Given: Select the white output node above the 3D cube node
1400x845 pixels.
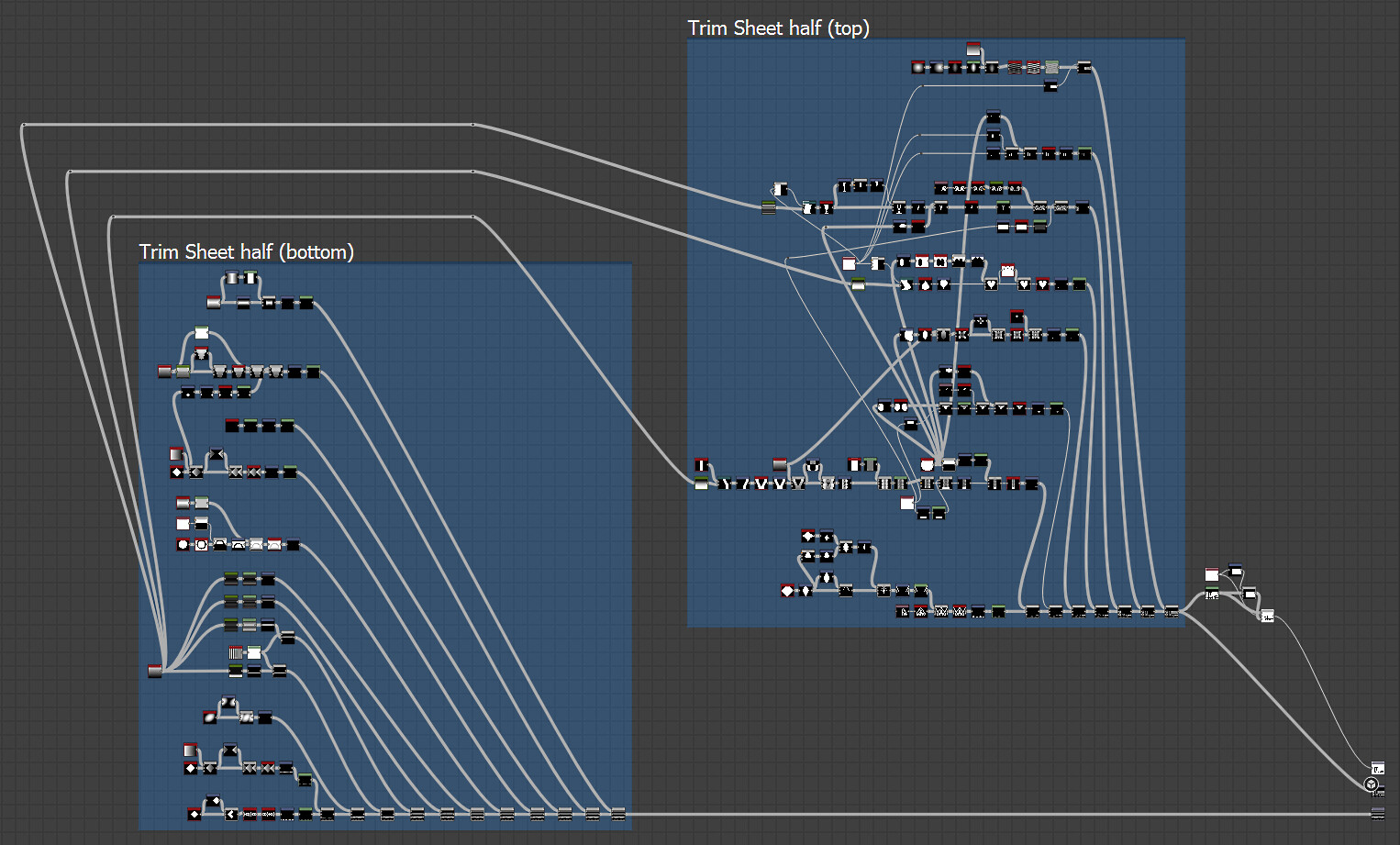Looking at the screenshot, I should point(1377,768).
